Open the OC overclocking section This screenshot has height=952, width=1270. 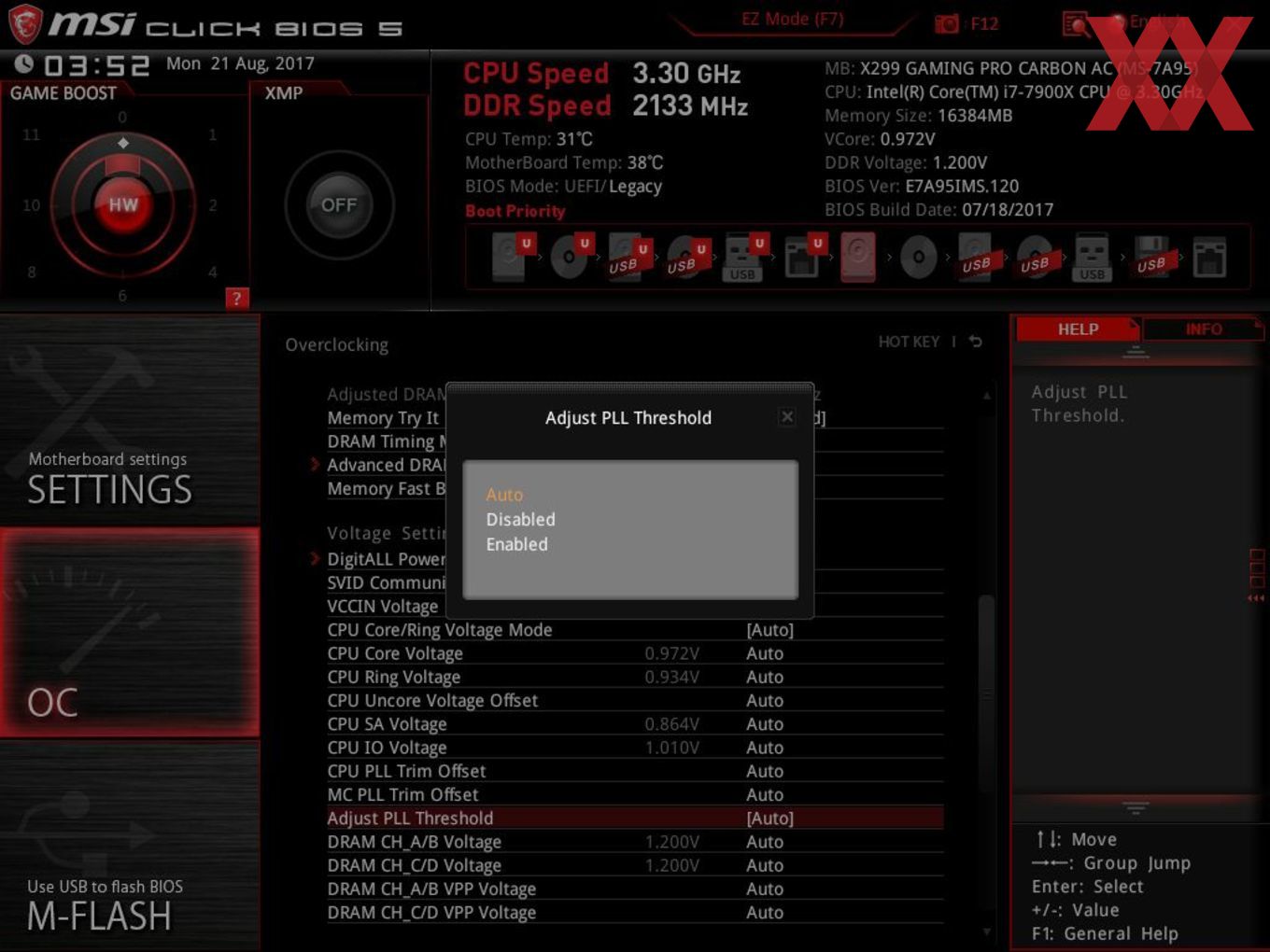pos(130,633)
